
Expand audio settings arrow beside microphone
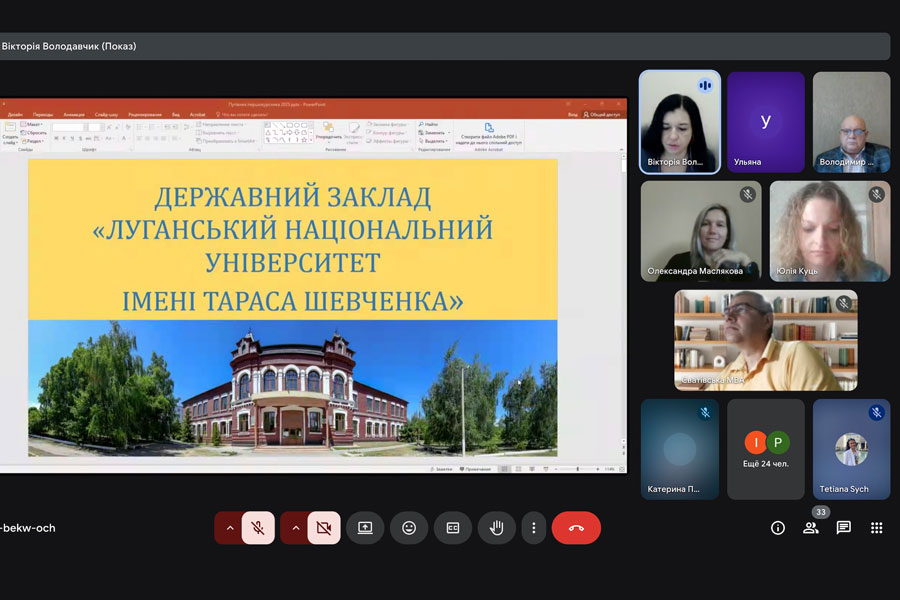point(230,528)
